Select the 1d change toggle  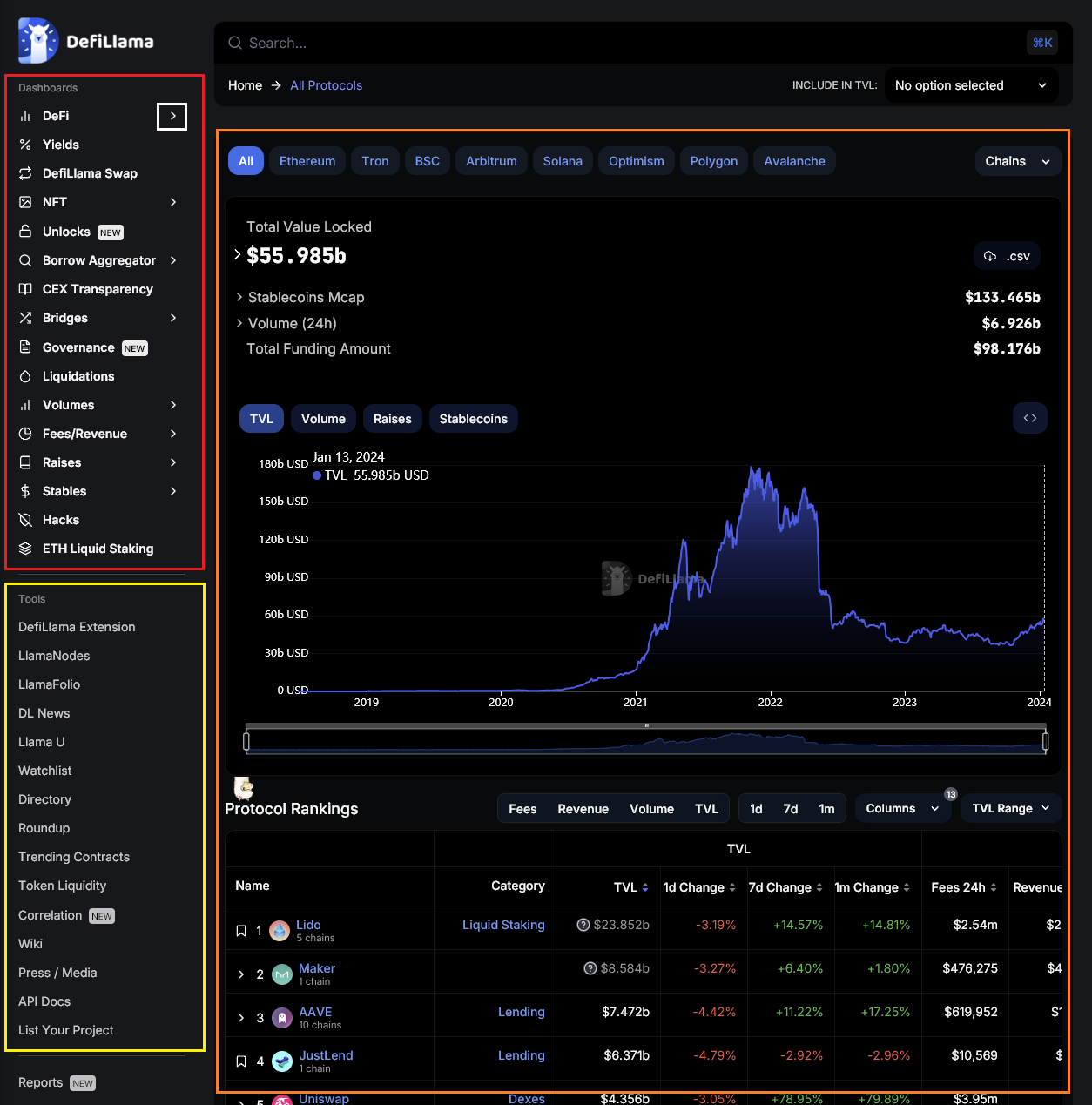coord(756,809)
